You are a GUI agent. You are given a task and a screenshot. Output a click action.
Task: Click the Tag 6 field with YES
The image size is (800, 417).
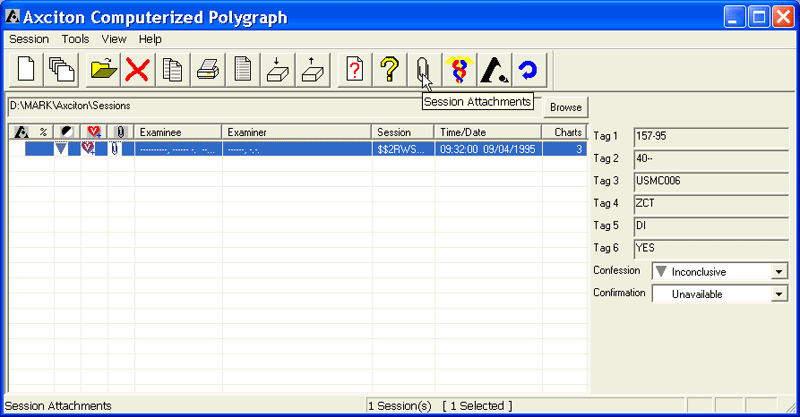click(711, 250)
